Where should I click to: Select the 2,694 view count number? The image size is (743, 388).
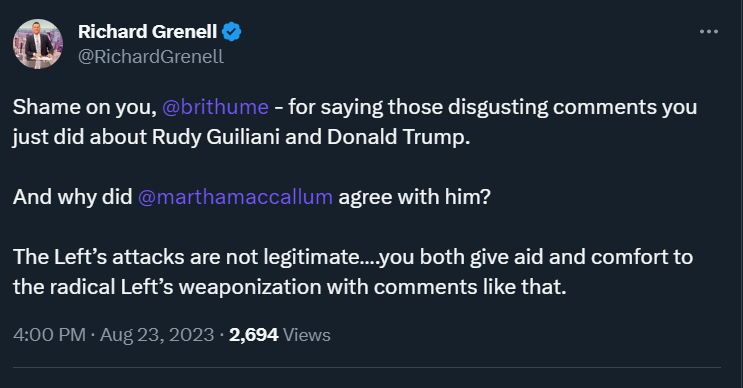point(254,335)
